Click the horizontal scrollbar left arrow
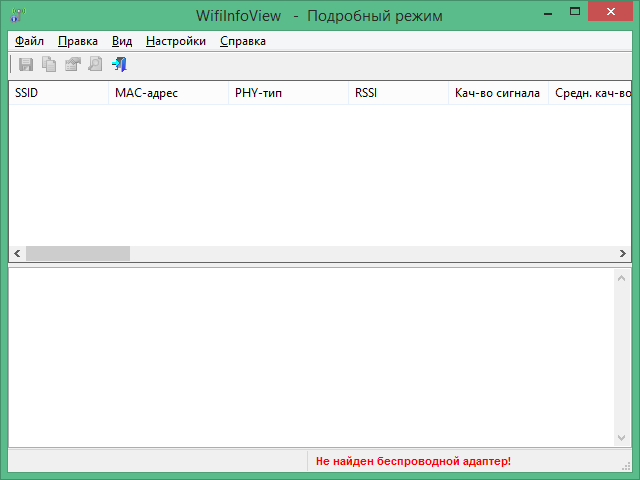 click(x=16, y=254)
